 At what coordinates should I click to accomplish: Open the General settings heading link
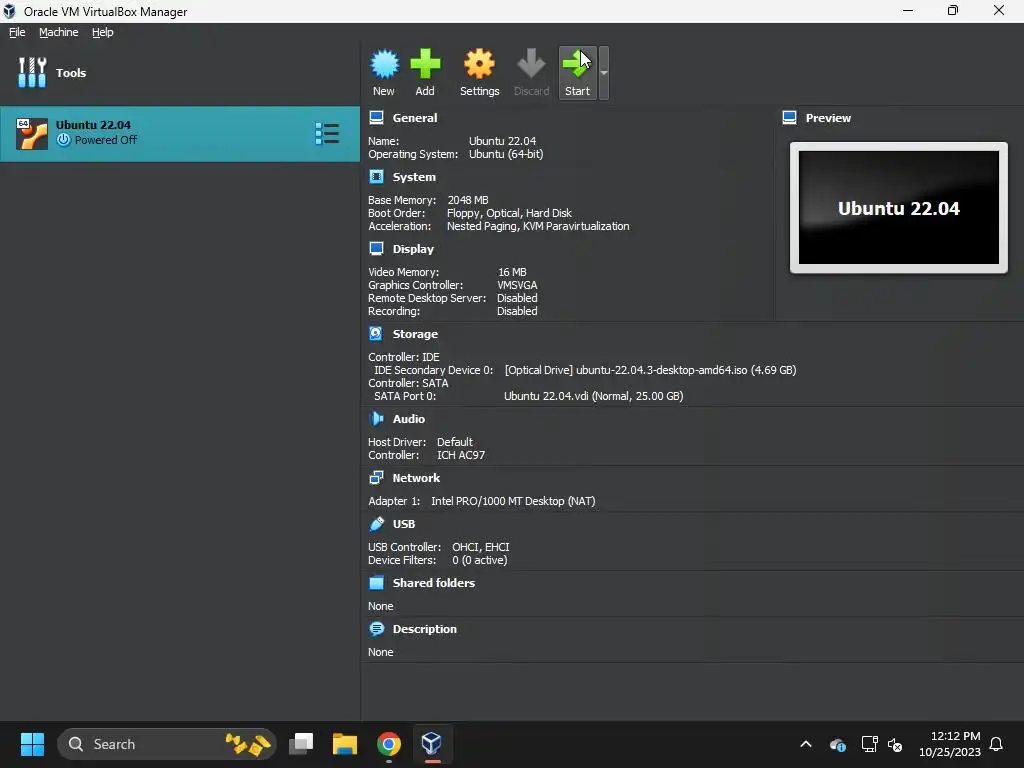click(415, 118)
